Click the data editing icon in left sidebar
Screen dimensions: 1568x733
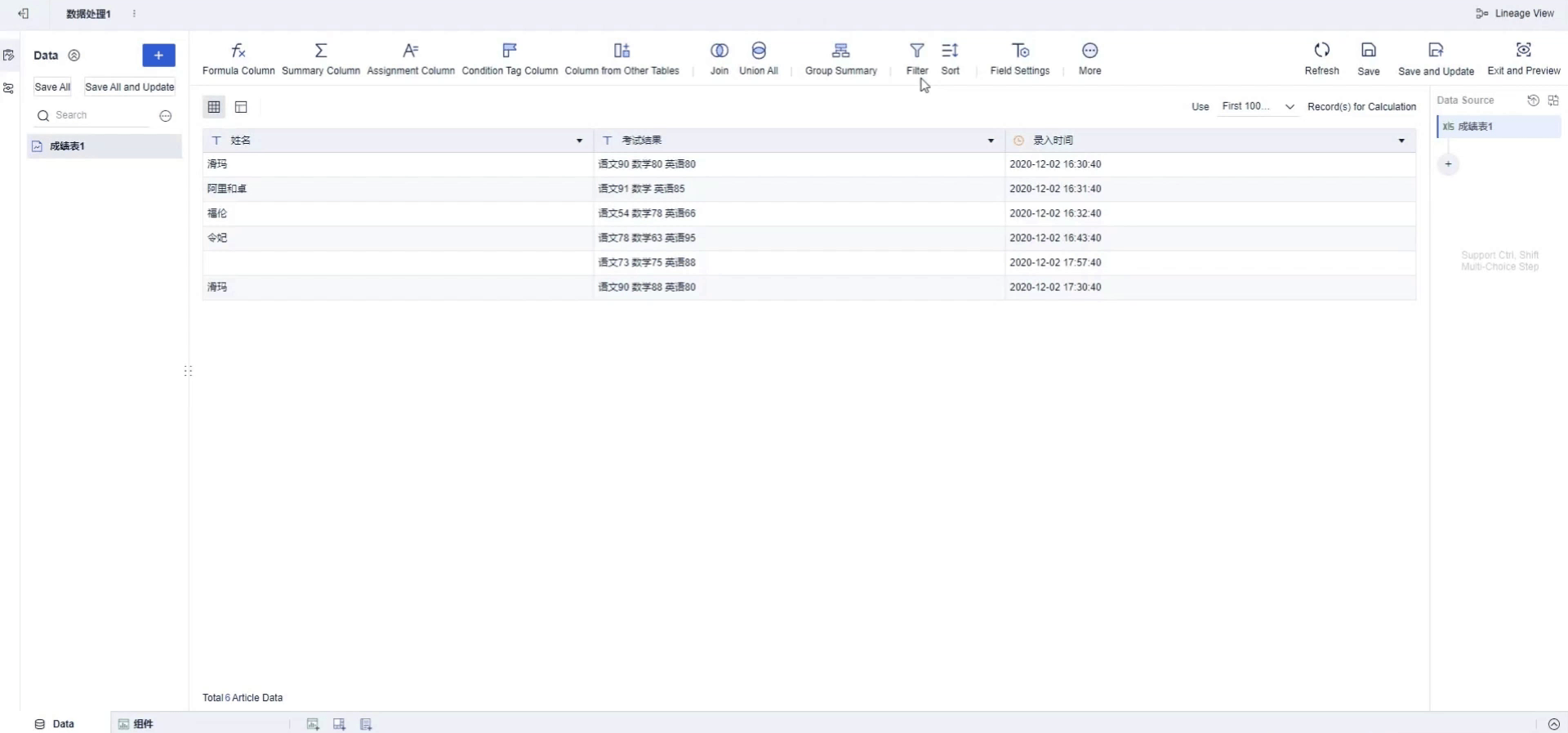click(x=9, y=56)
